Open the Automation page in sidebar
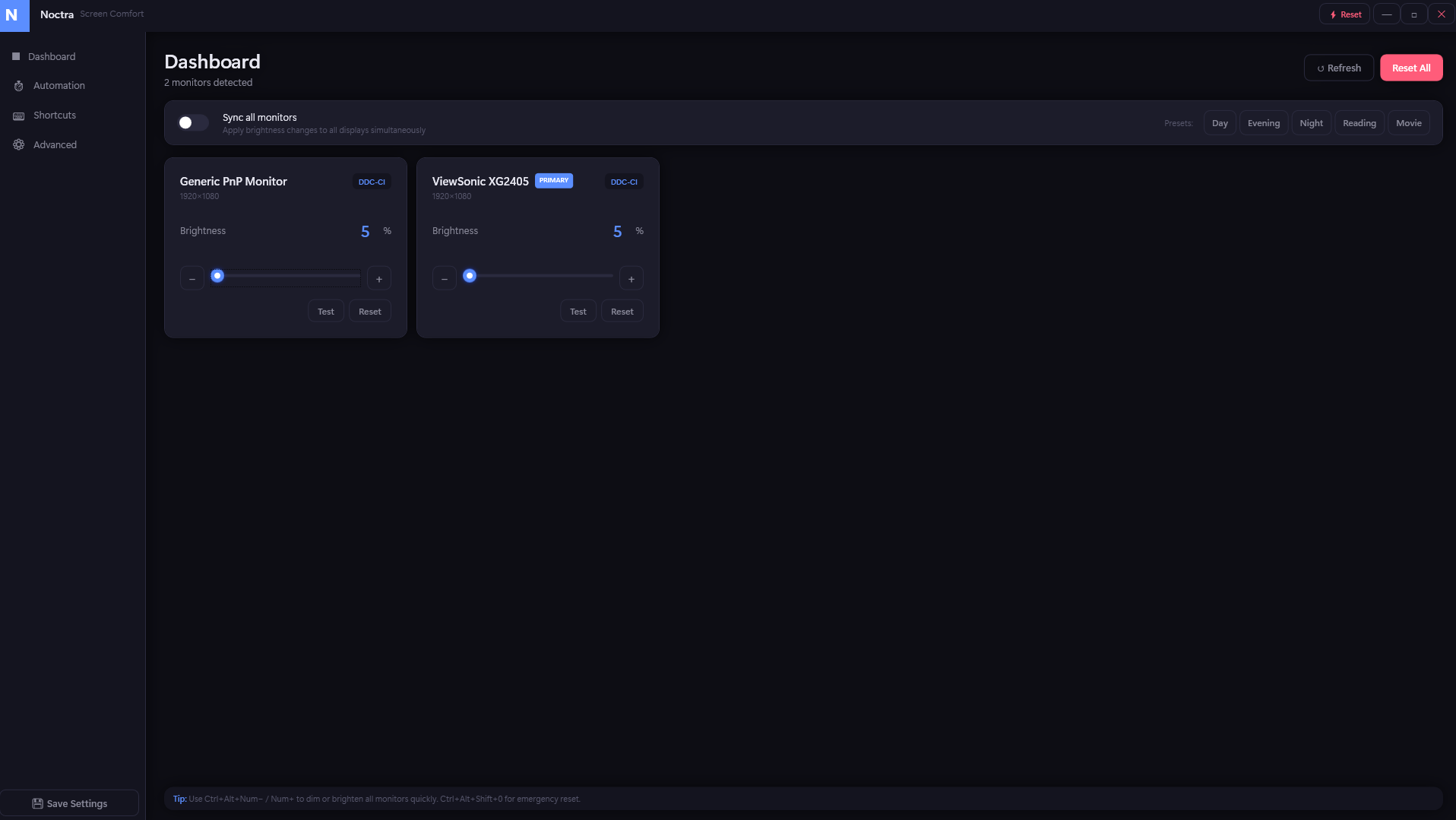1456x820 pixels. pyautogui.click(x=59, y=86)
